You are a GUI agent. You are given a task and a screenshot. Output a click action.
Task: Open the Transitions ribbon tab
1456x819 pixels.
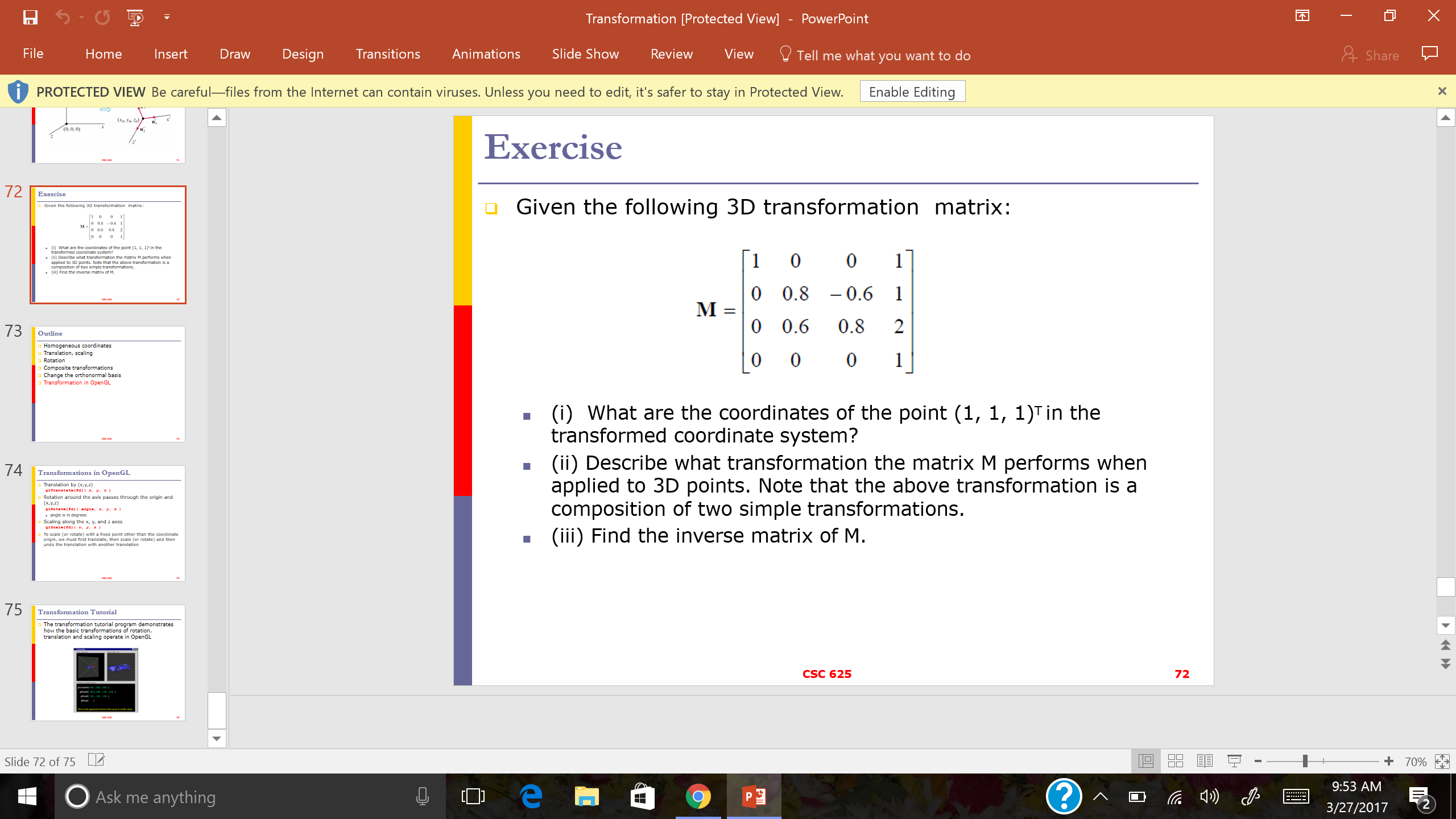pos(388,54)
